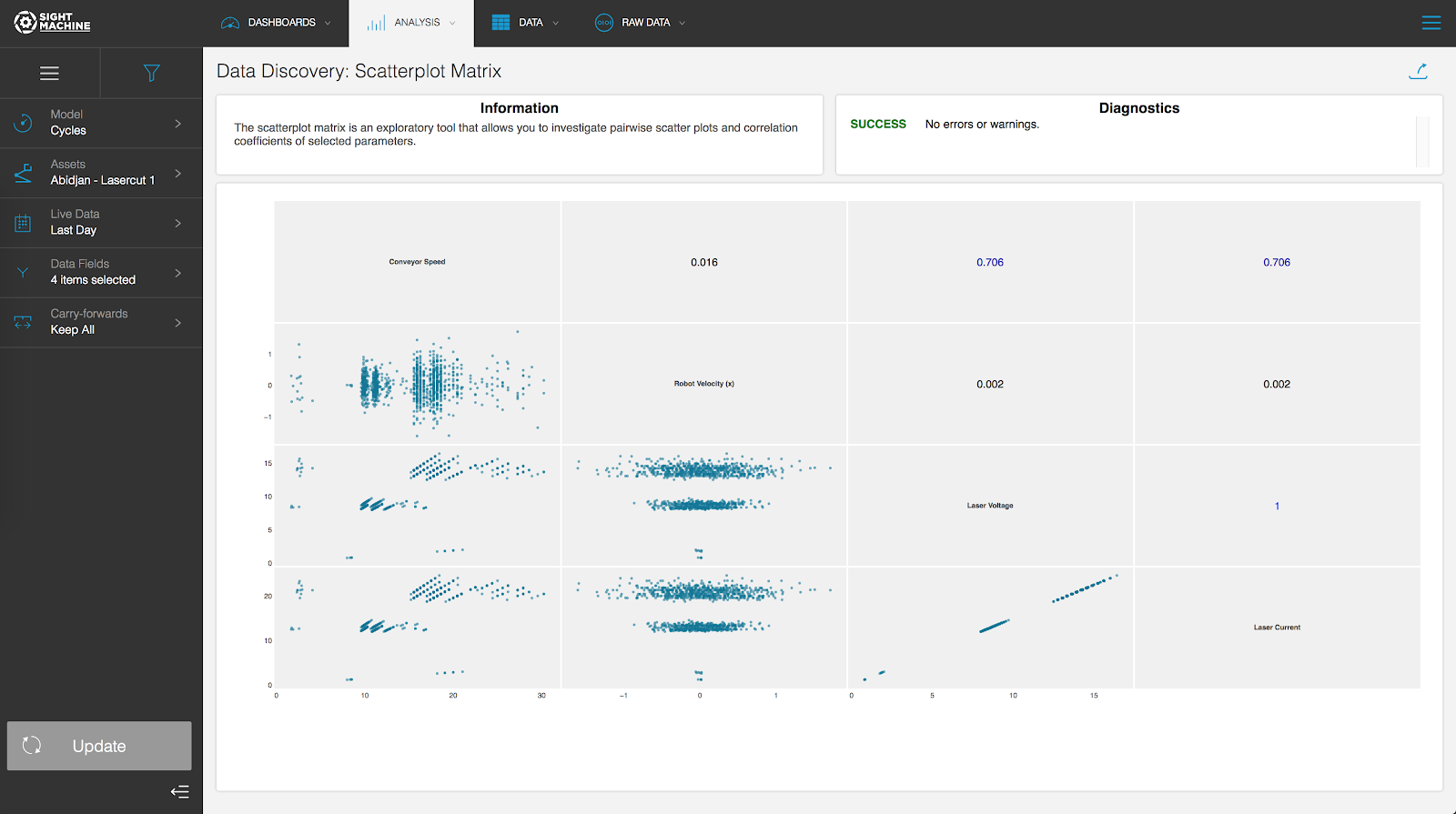Collapse sidebar using bottom arrow-lines icon
Screen dimensions: 1456x814
pos(180,791)
